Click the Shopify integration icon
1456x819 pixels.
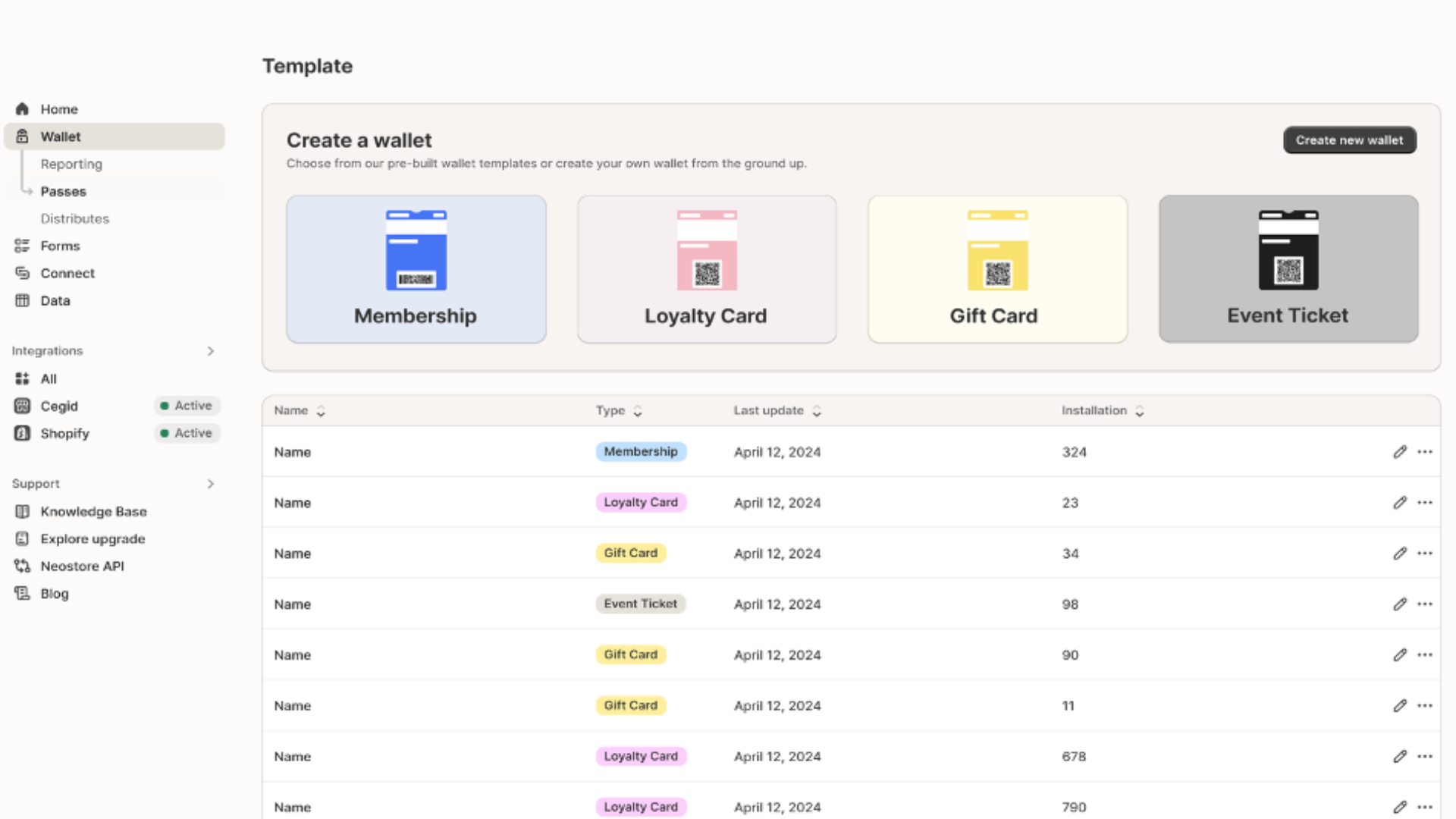pyautogui.click(x=22, y=433)
